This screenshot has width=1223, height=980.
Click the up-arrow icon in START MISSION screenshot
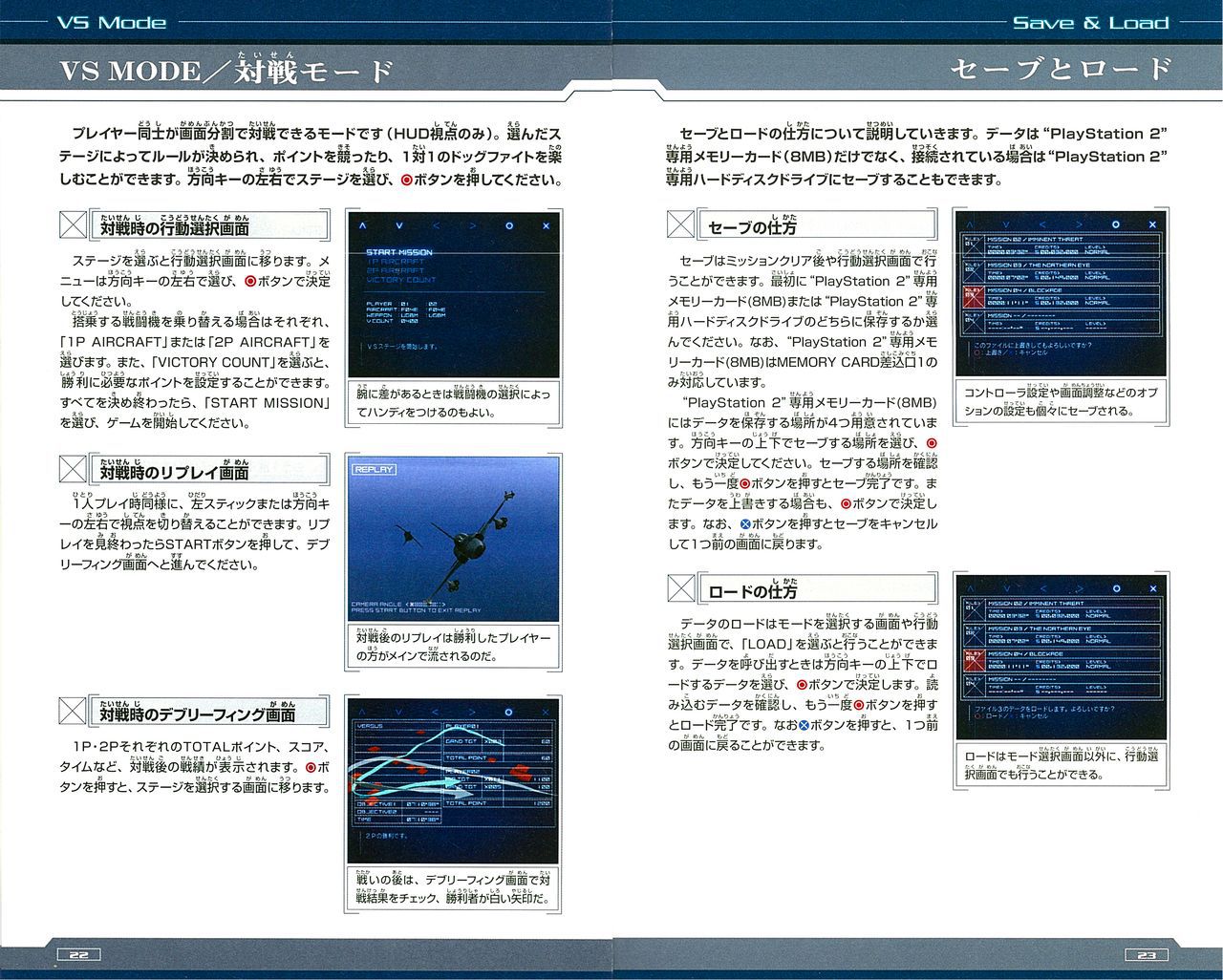(x=362, y=226)
